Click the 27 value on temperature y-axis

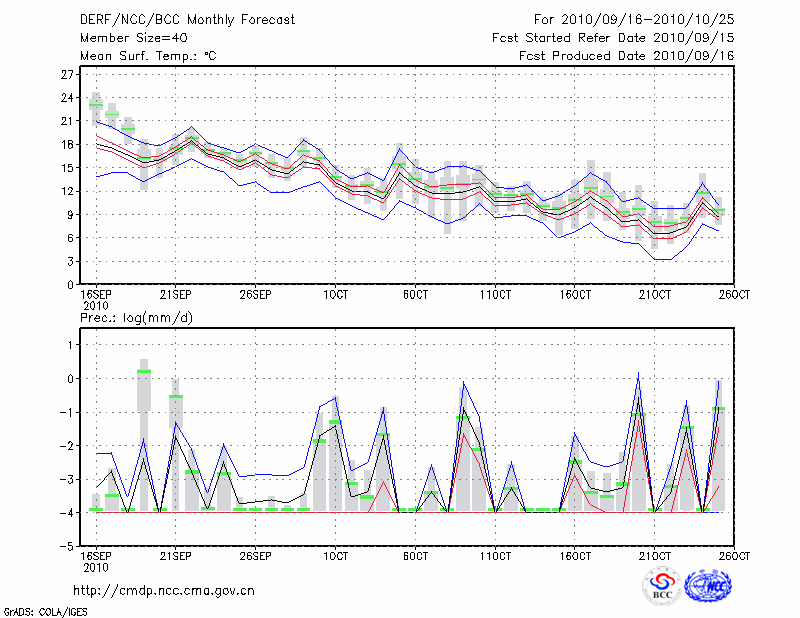68,75
